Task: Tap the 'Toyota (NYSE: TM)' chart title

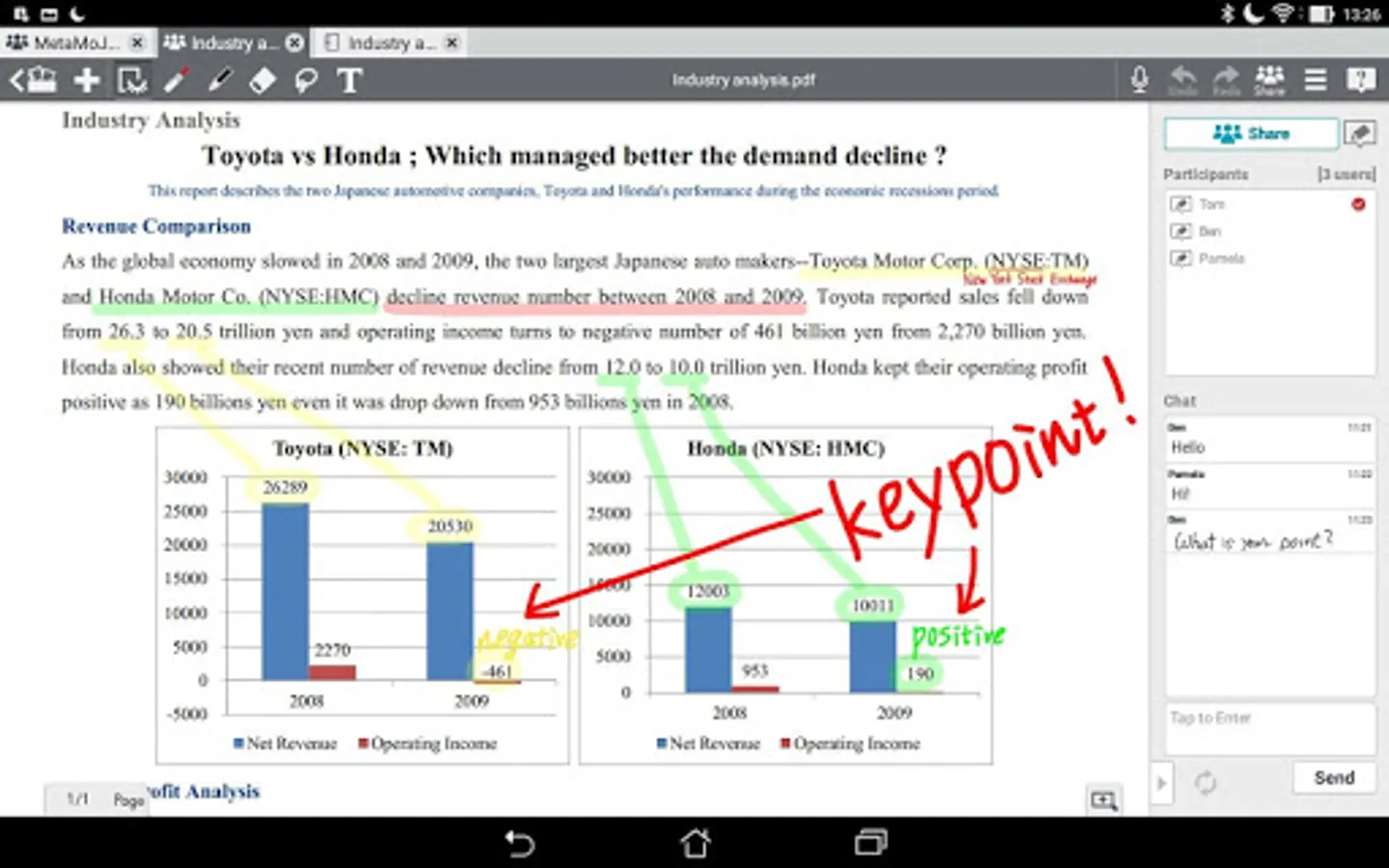Action: tap(363, 448)
